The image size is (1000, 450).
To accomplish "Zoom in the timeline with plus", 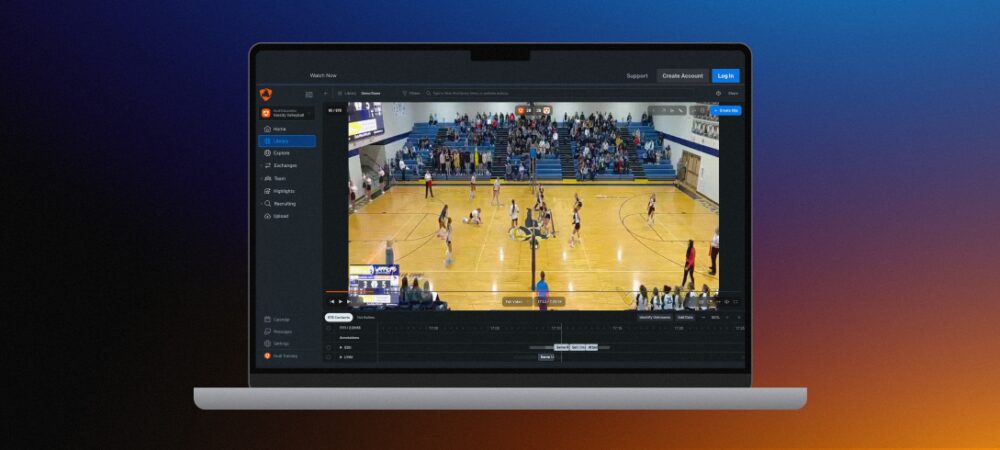I will pos(727,317).
